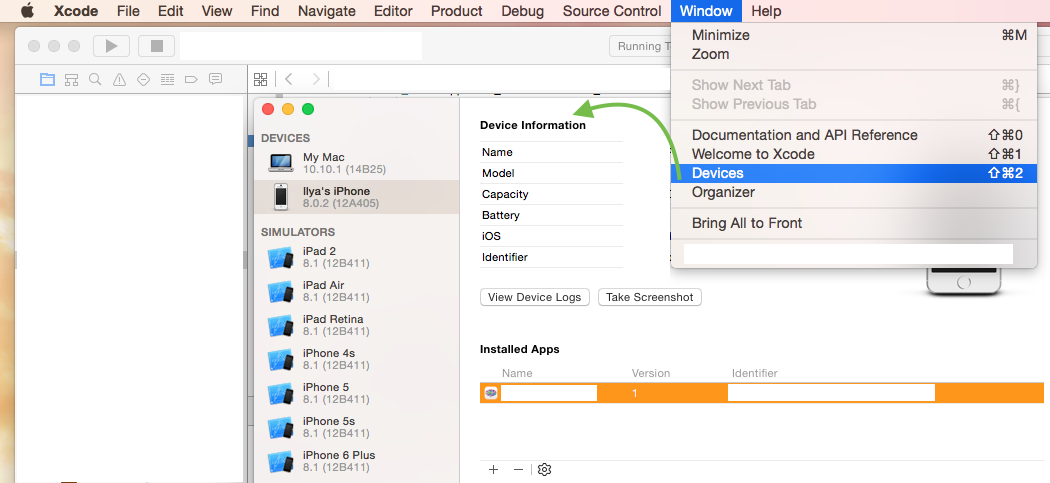Open the Navigate menu
Viewport: 1050px width, 483px height.
[327, 11]
